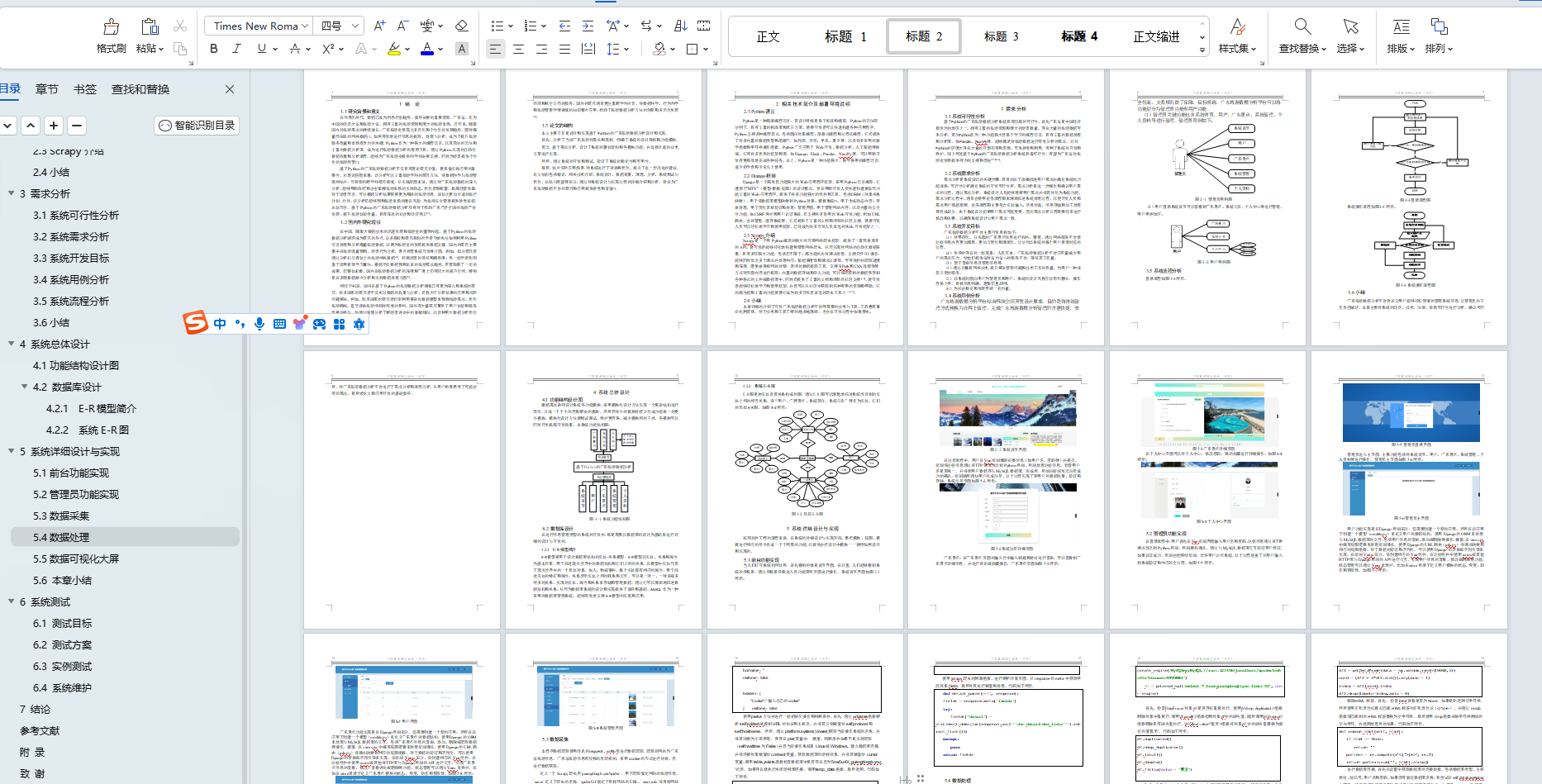Click the Sogou microphone voice input icon

pos(259,324)
